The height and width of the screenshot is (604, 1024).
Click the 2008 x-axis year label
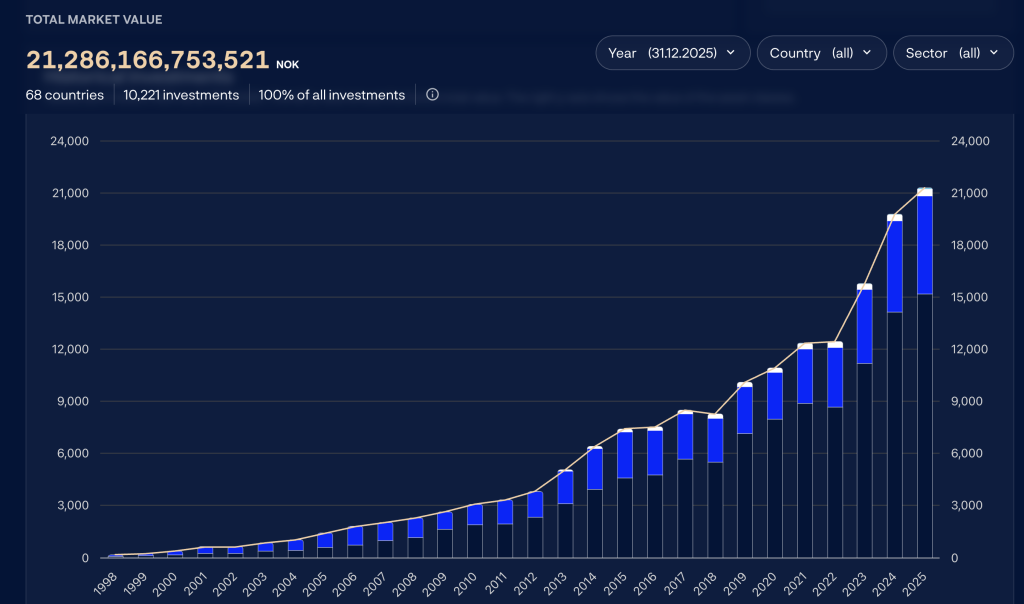[x=406, y=580]
